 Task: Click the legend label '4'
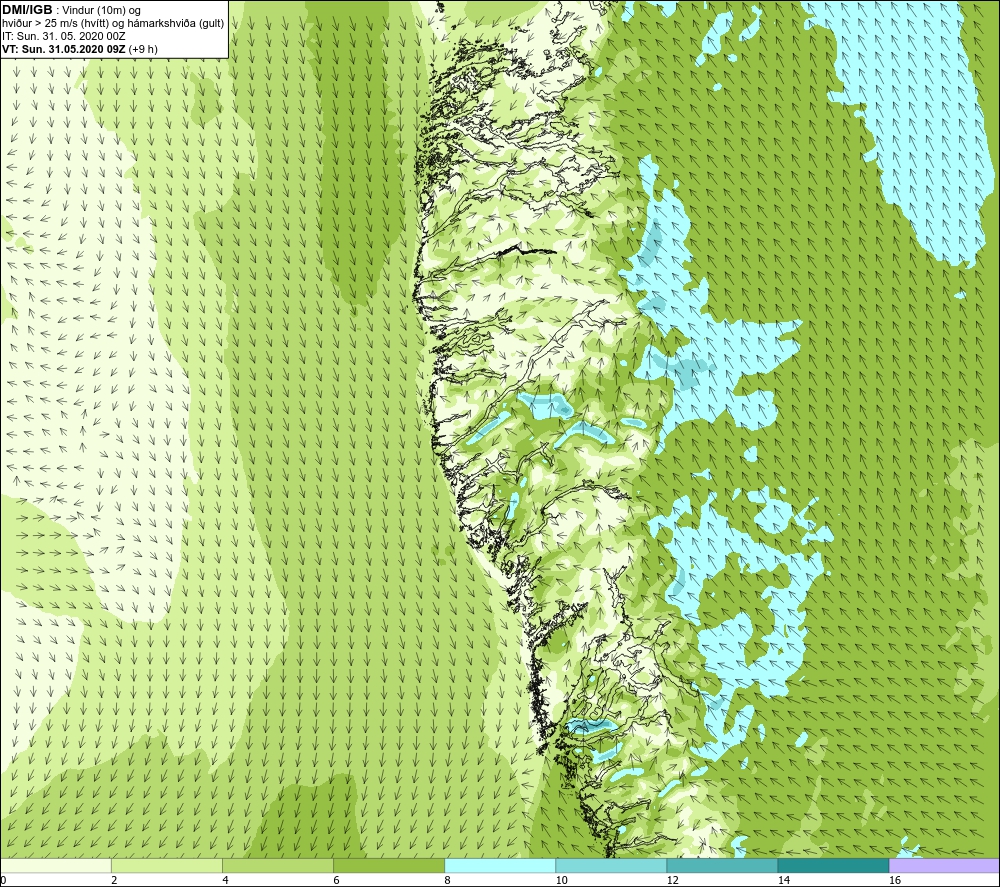click(x=225, y=880)
